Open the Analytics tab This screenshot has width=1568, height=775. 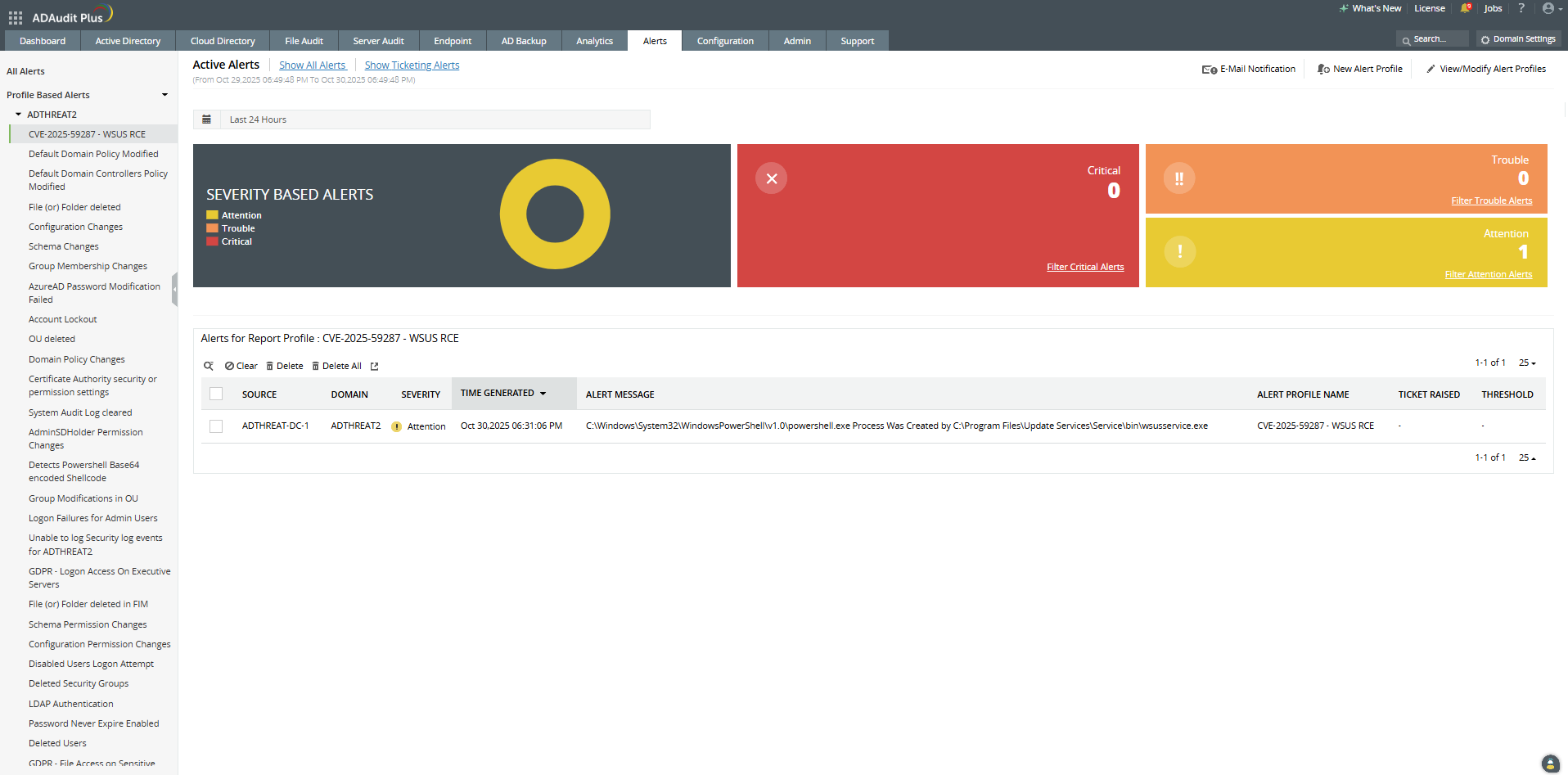pyautogui.click(x=594, y=41)
